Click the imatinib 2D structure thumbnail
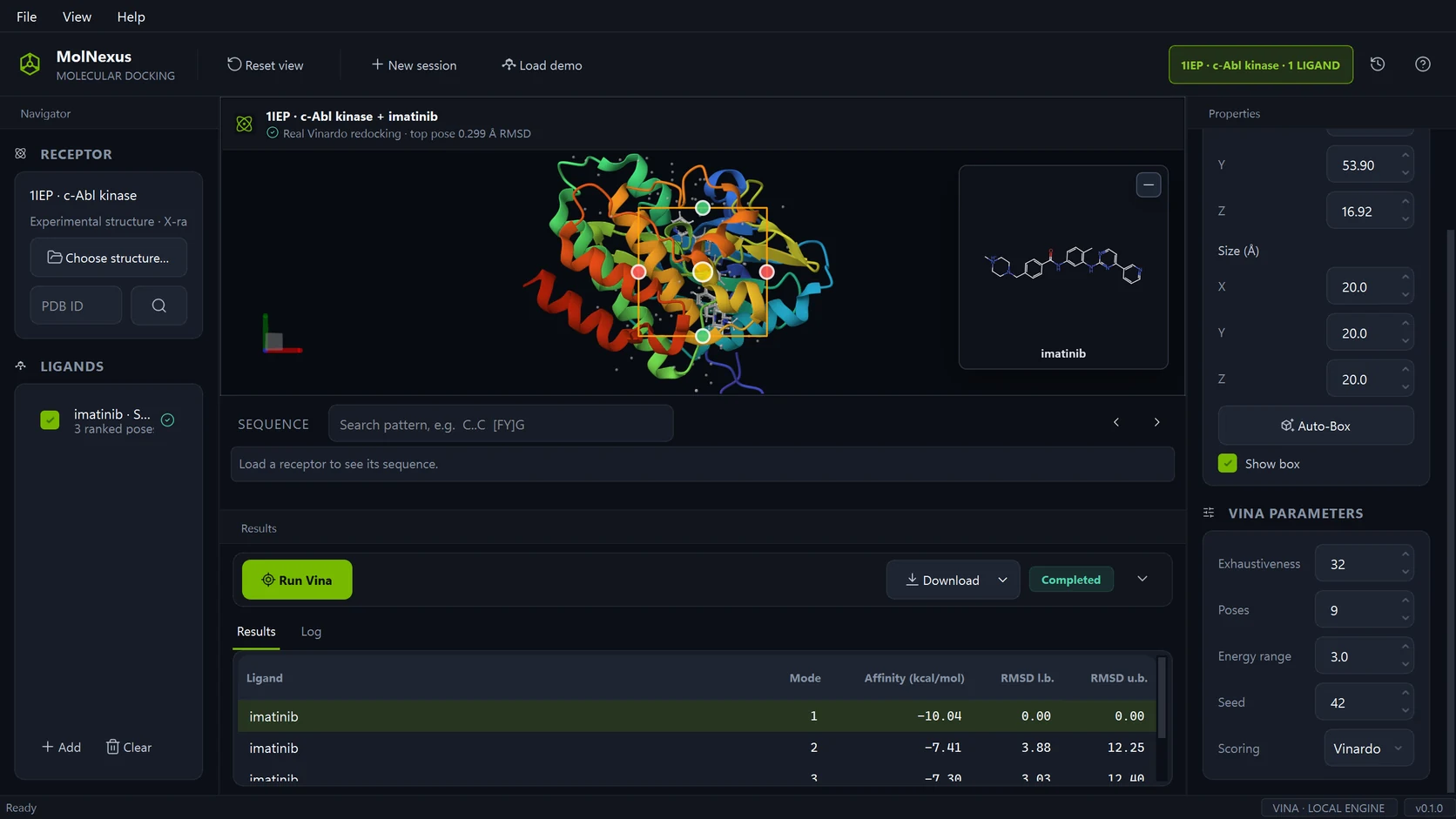Image resolution: width=1456 pixels, height=819 pixels. pyautogui.click(x=1062, y=266)
